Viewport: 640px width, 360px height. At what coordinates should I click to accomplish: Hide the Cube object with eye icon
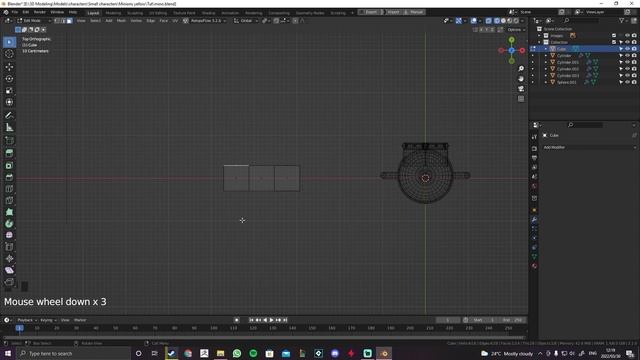(x=627, y=49)
